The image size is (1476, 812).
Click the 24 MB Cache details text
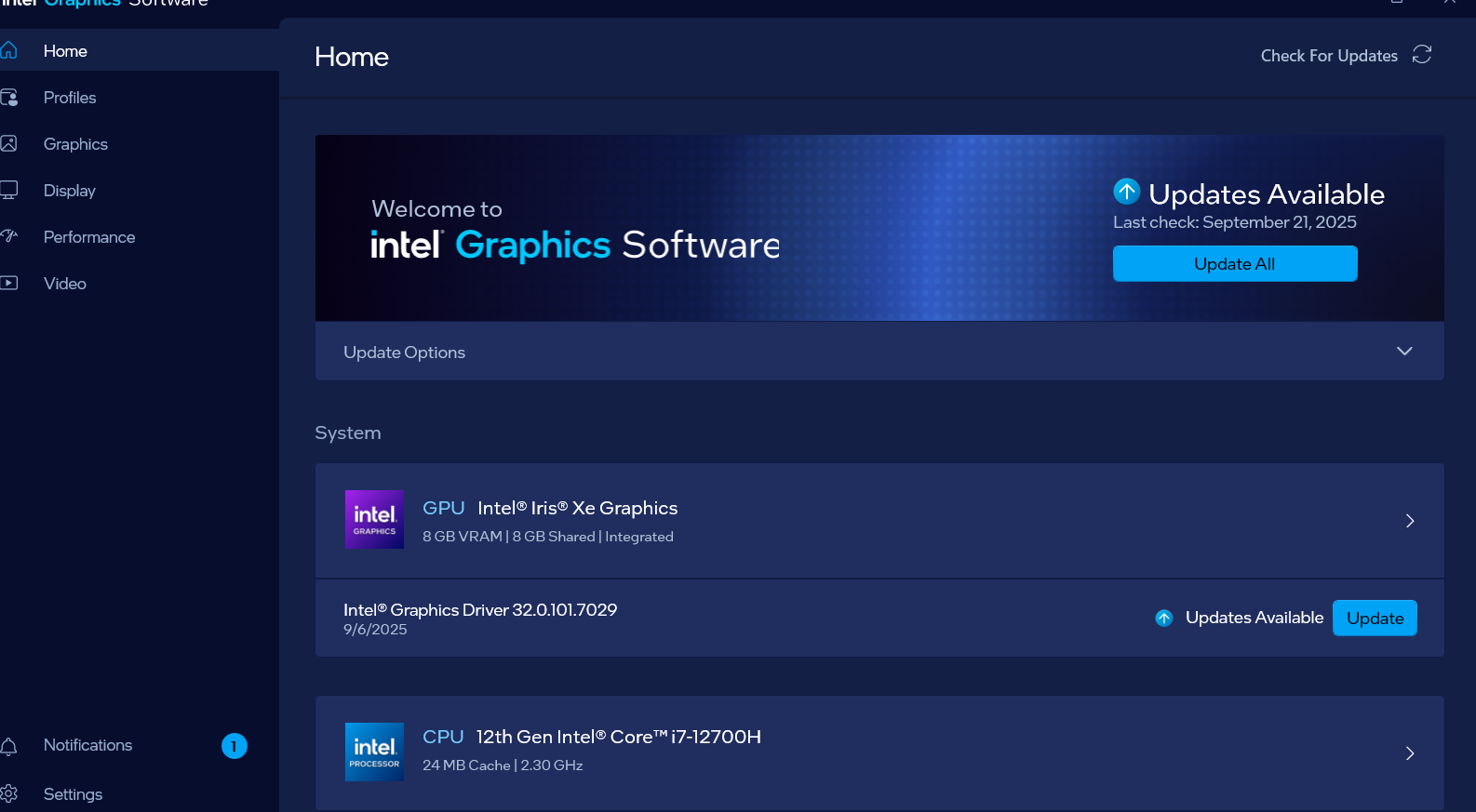(503, 765)
